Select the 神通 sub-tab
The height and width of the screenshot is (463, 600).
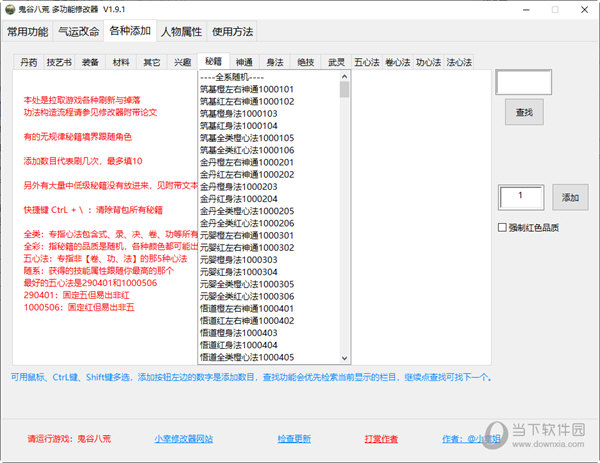(243, 62)
